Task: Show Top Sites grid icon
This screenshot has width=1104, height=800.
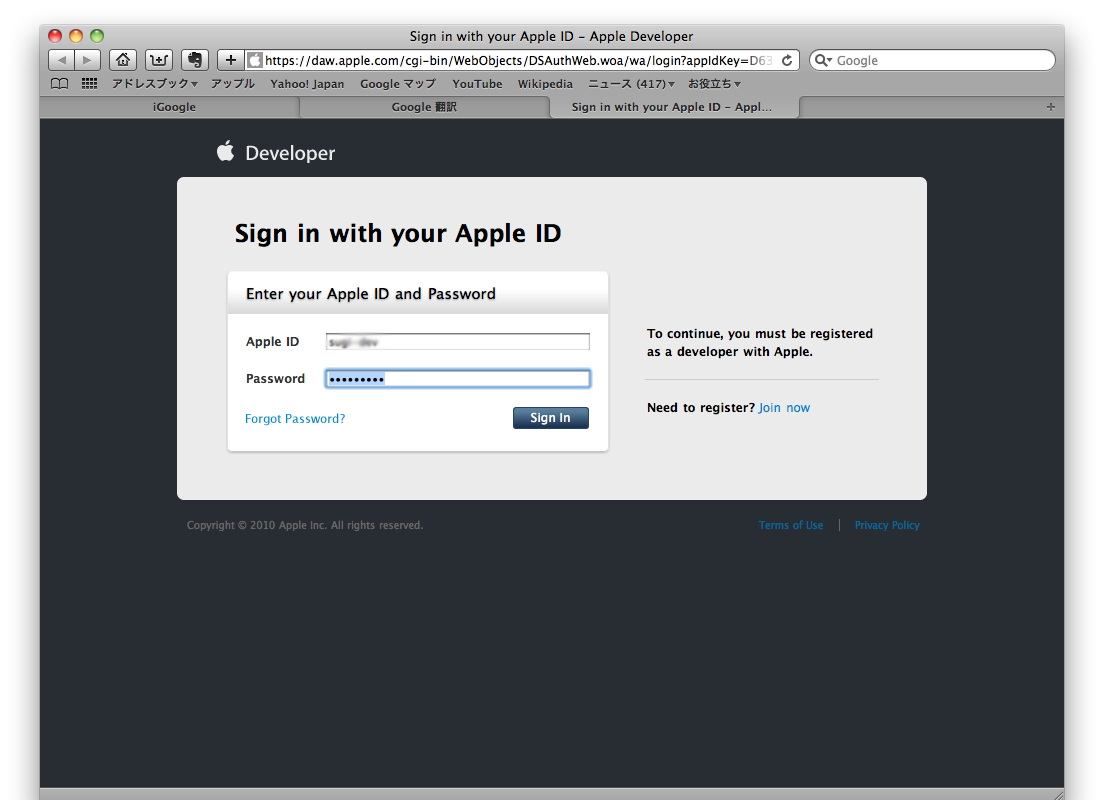Action: point(89,84)
